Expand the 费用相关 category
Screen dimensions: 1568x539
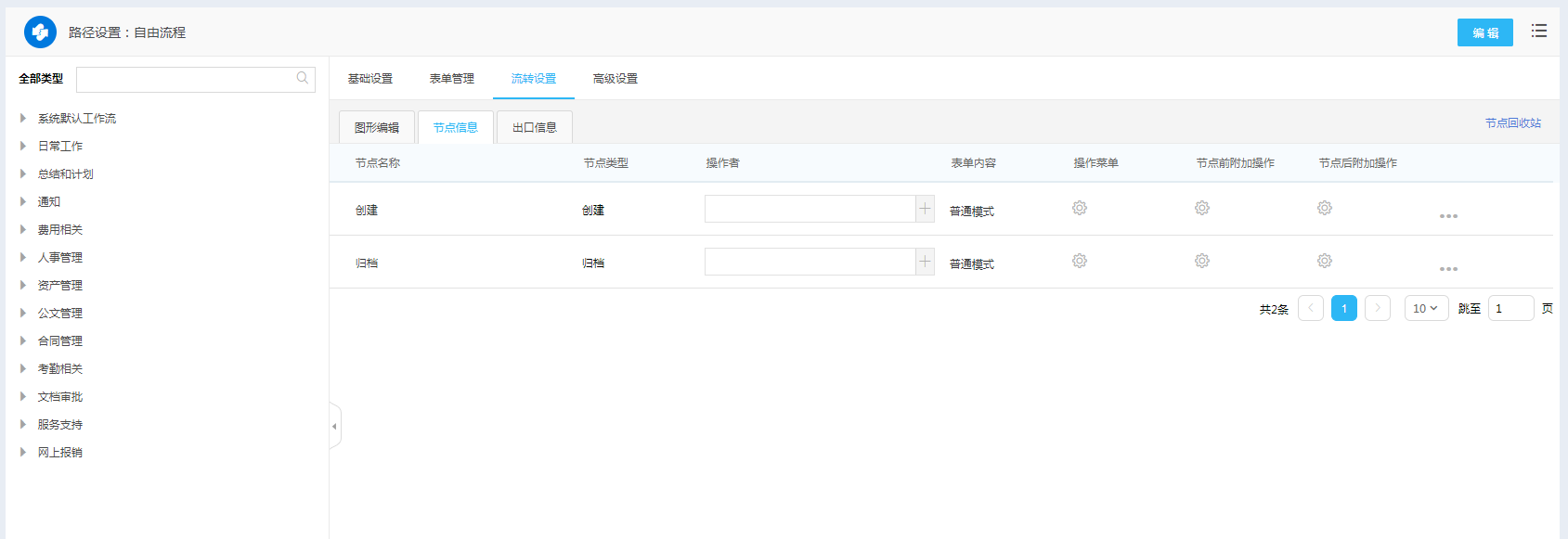pos(23,230)
